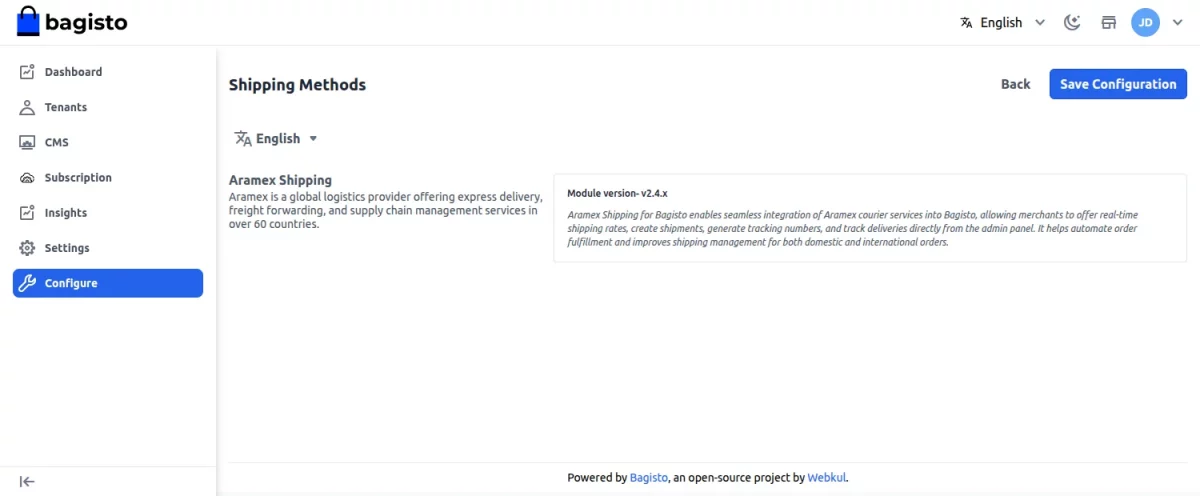Expand the profile dropdown chevron
1200x496 pixels.
(x=1177, y=22)
